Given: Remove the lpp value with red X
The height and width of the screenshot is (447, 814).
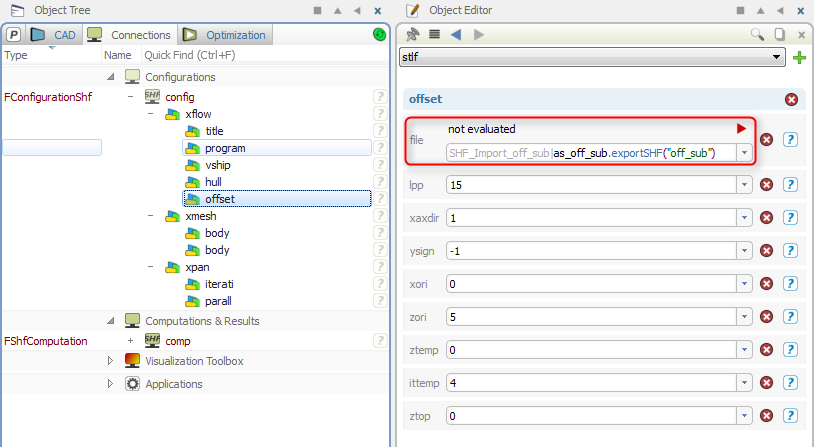Looking at the screenshot, I should coord(766,185).
